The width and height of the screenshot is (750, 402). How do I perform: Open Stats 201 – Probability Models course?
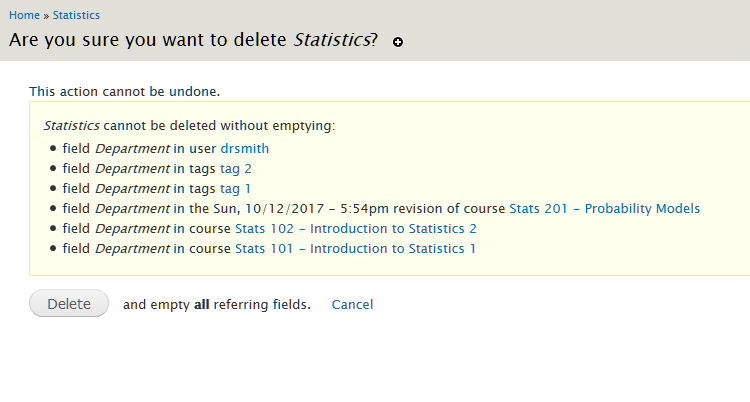coord(604,208)
